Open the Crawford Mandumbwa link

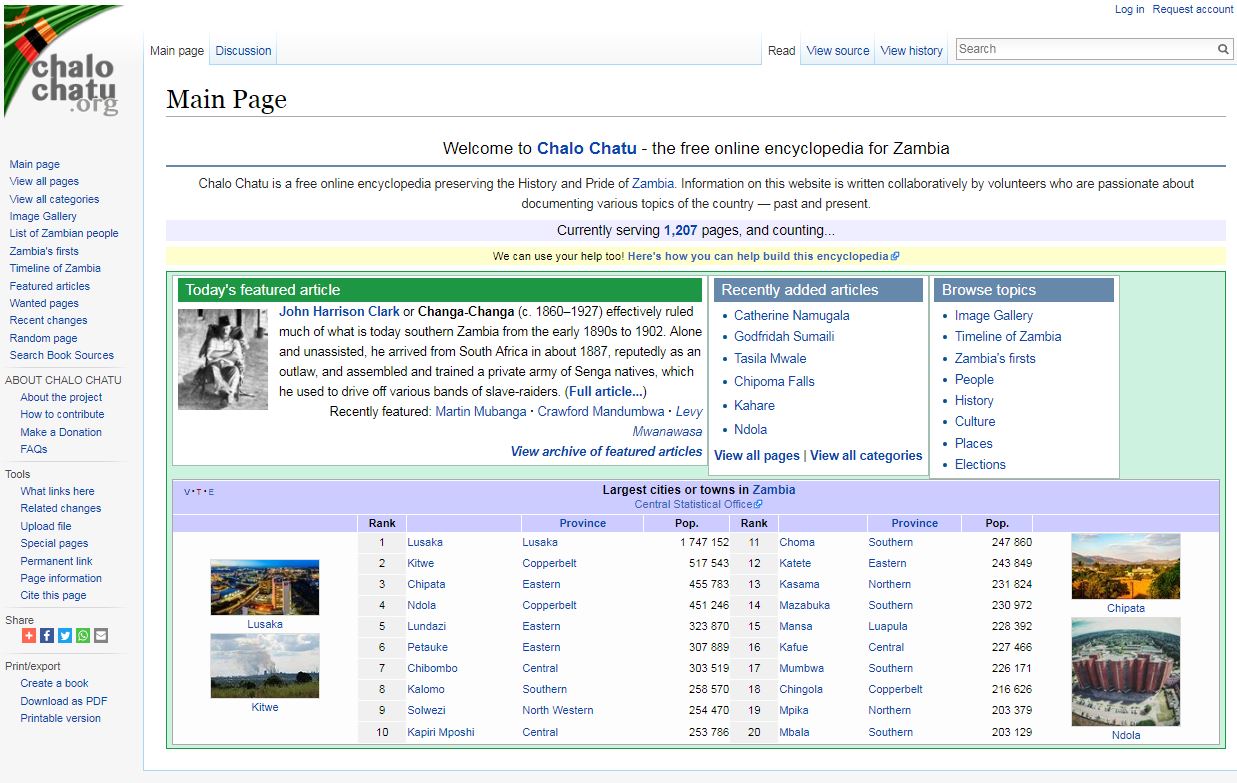point(601,412)
